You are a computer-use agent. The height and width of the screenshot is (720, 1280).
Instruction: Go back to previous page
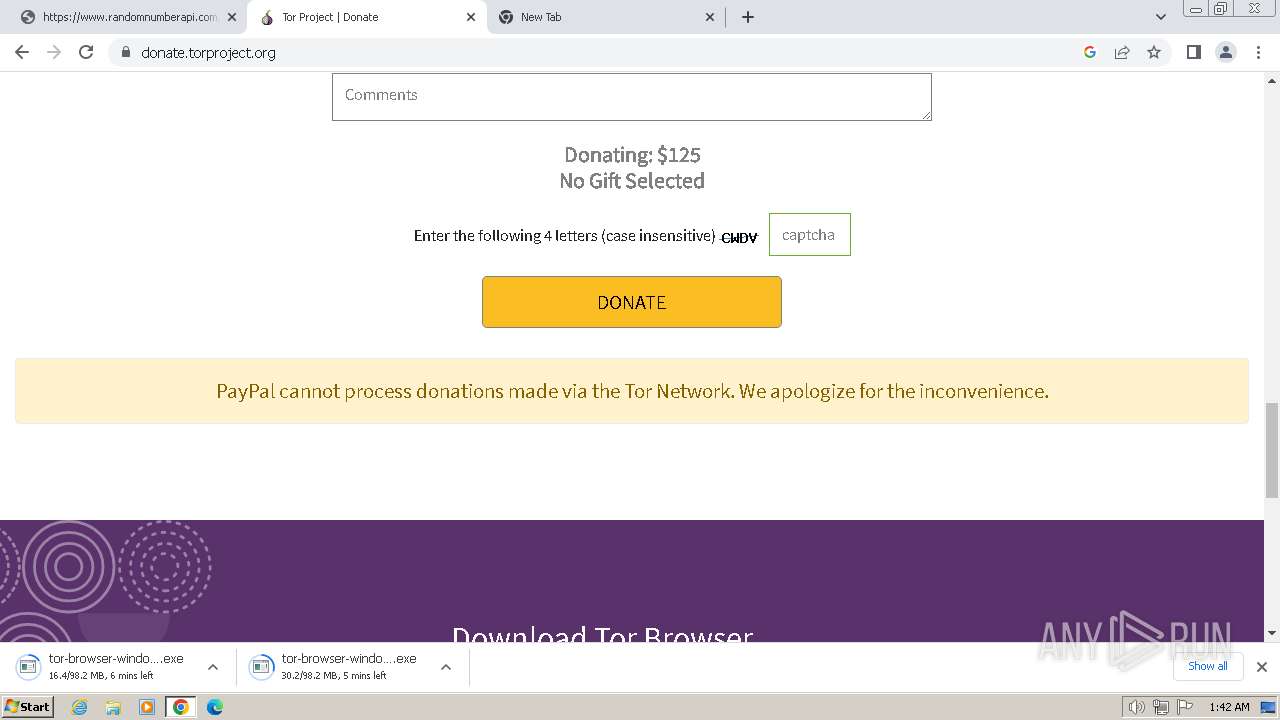(22, 52)
